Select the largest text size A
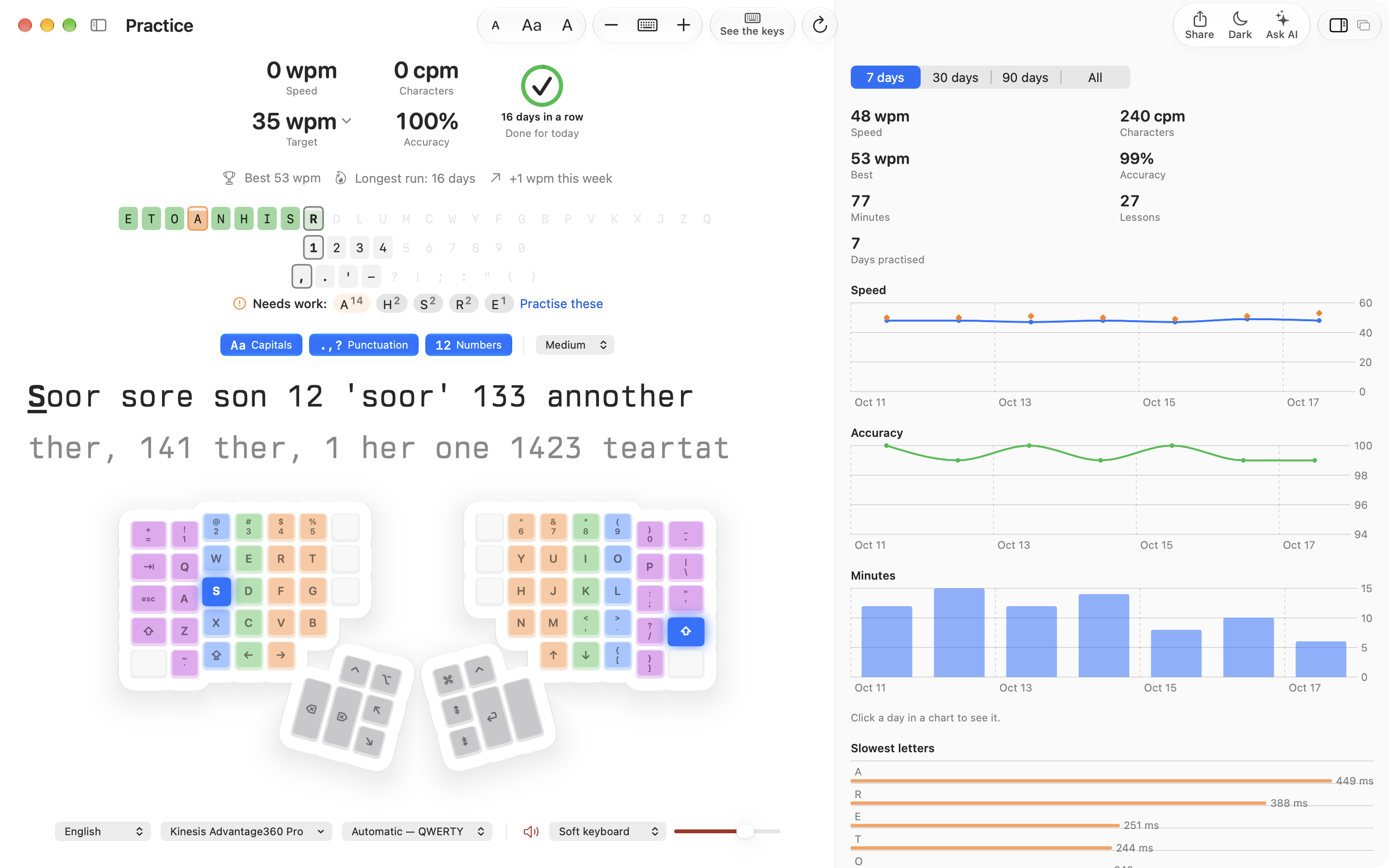Viewport: 1389px width, 868px height. click(567, 25)
